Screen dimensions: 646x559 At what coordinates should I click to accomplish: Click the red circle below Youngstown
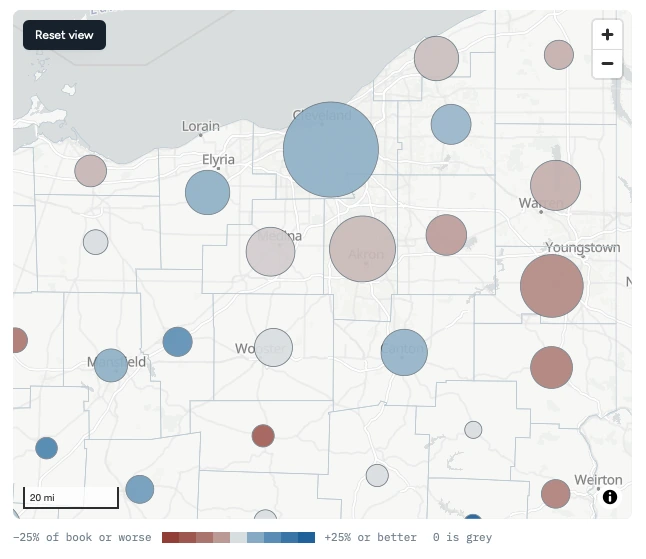552,286
